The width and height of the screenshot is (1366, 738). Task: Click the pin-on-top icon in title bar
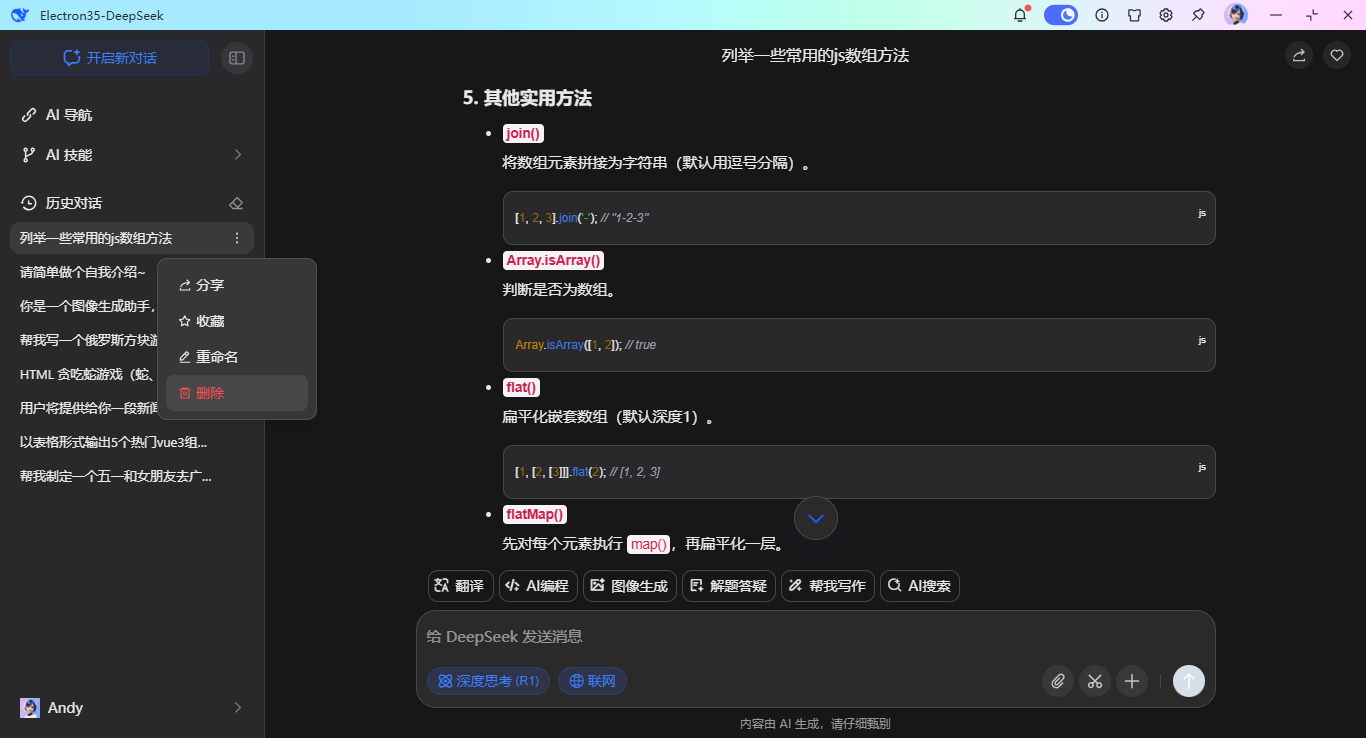click(1197, 15)
